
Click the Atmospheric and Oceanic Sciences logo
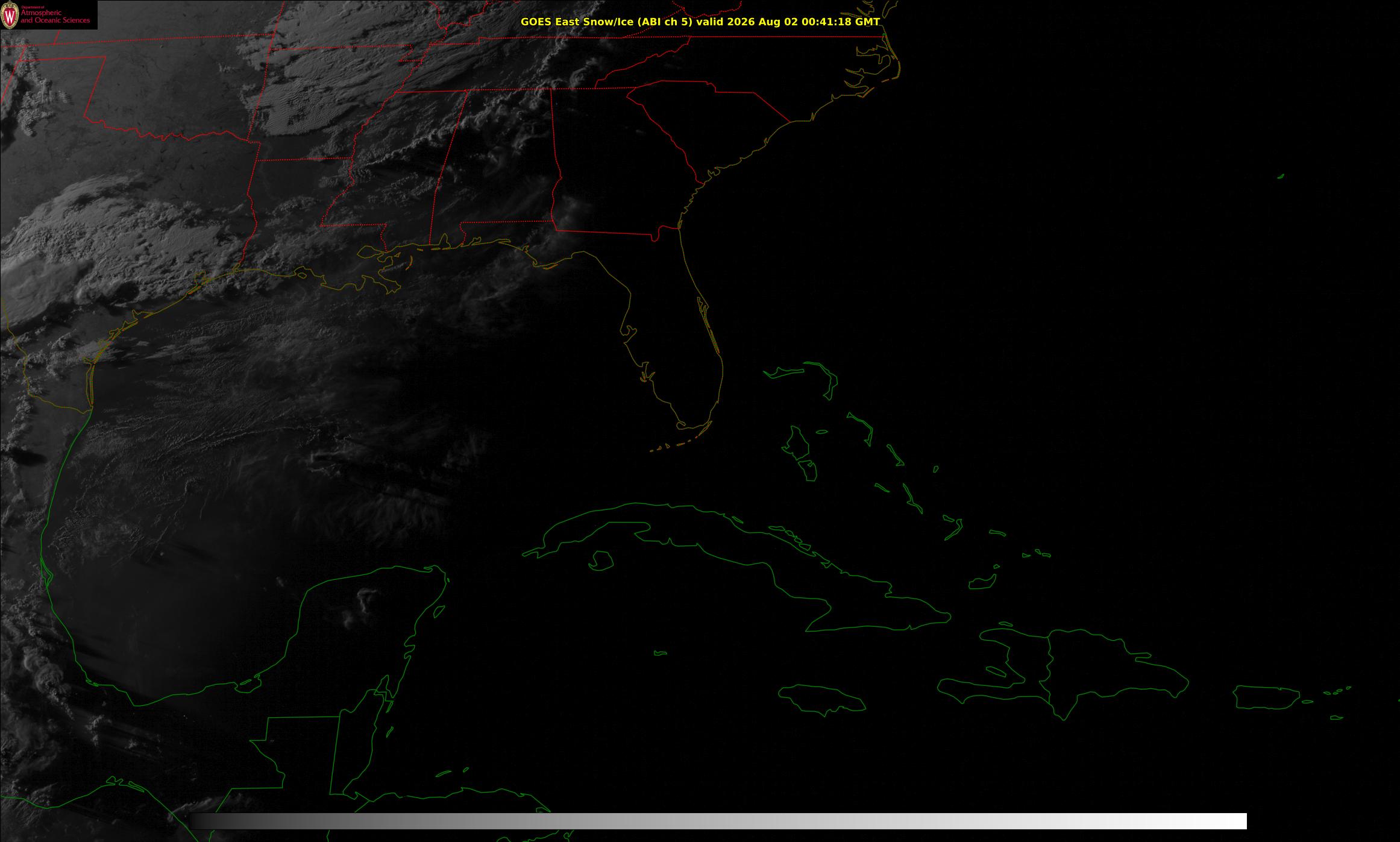48,14
